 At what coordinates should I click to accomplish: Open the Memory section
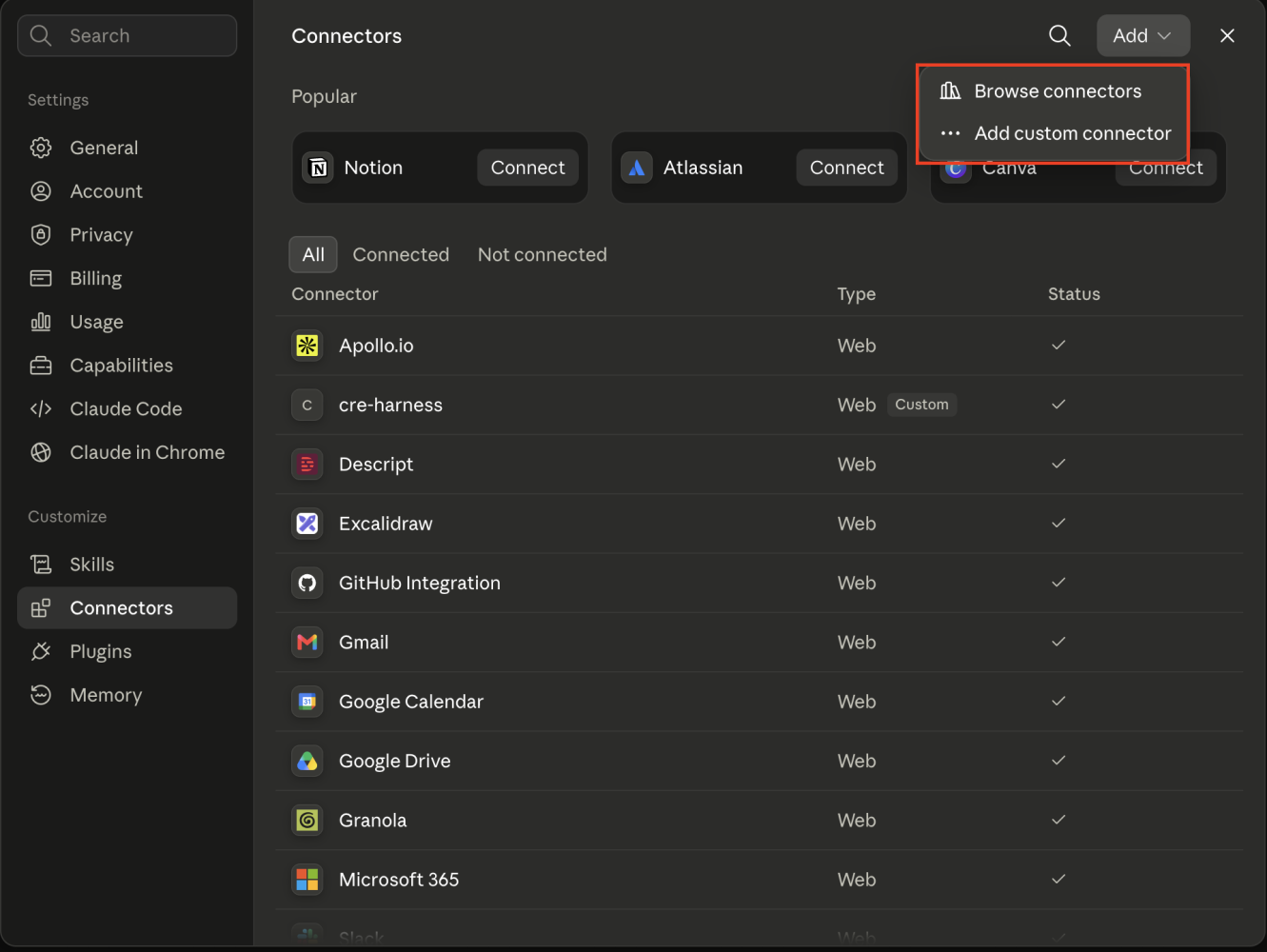click(128, 695)
